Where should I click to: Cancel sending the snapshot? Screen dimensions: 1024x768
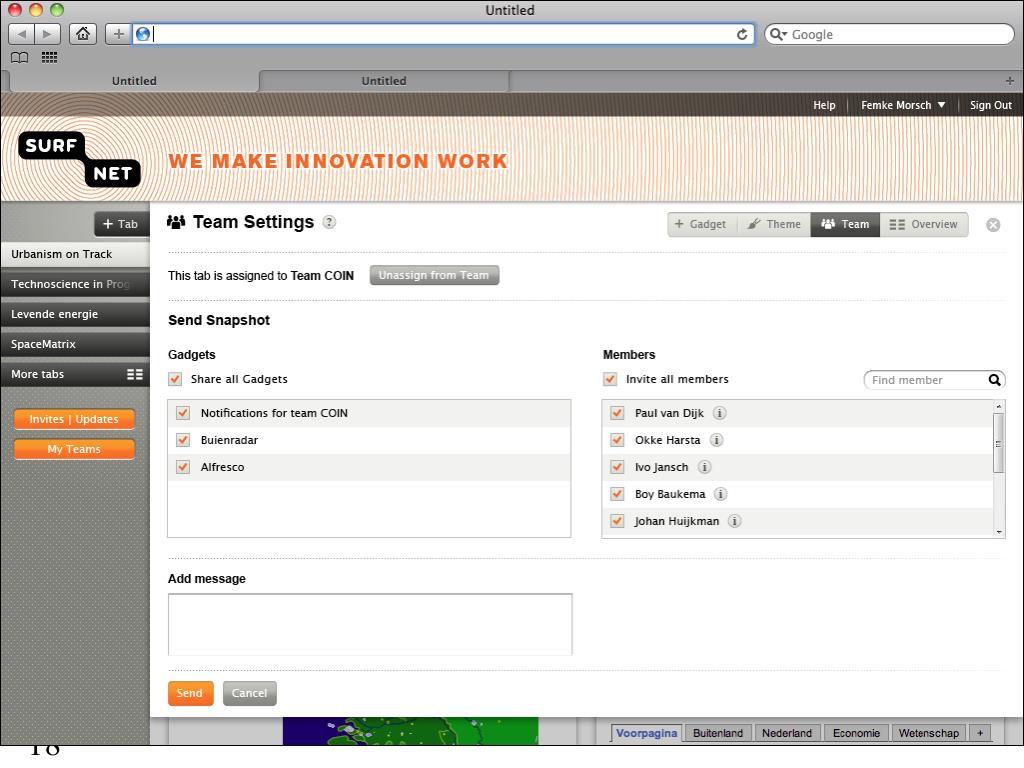[x=249, y=693]
